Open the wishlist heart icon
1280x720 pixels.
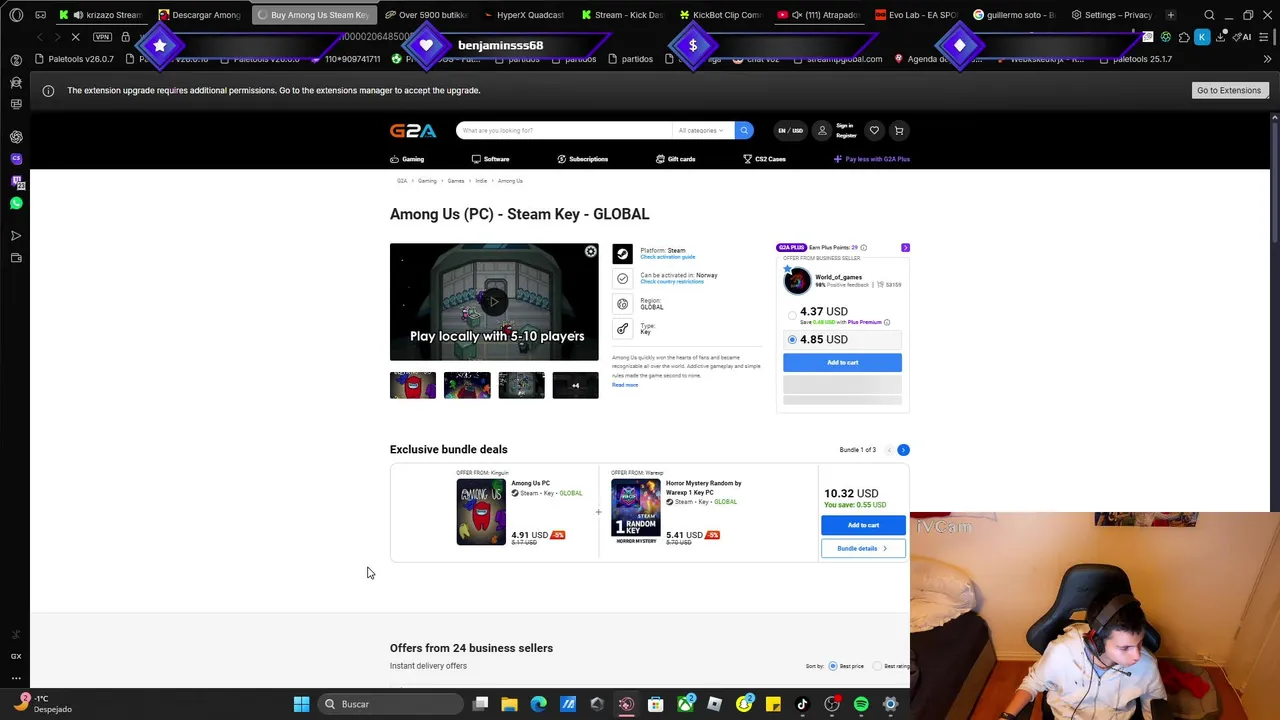point(874,130)
